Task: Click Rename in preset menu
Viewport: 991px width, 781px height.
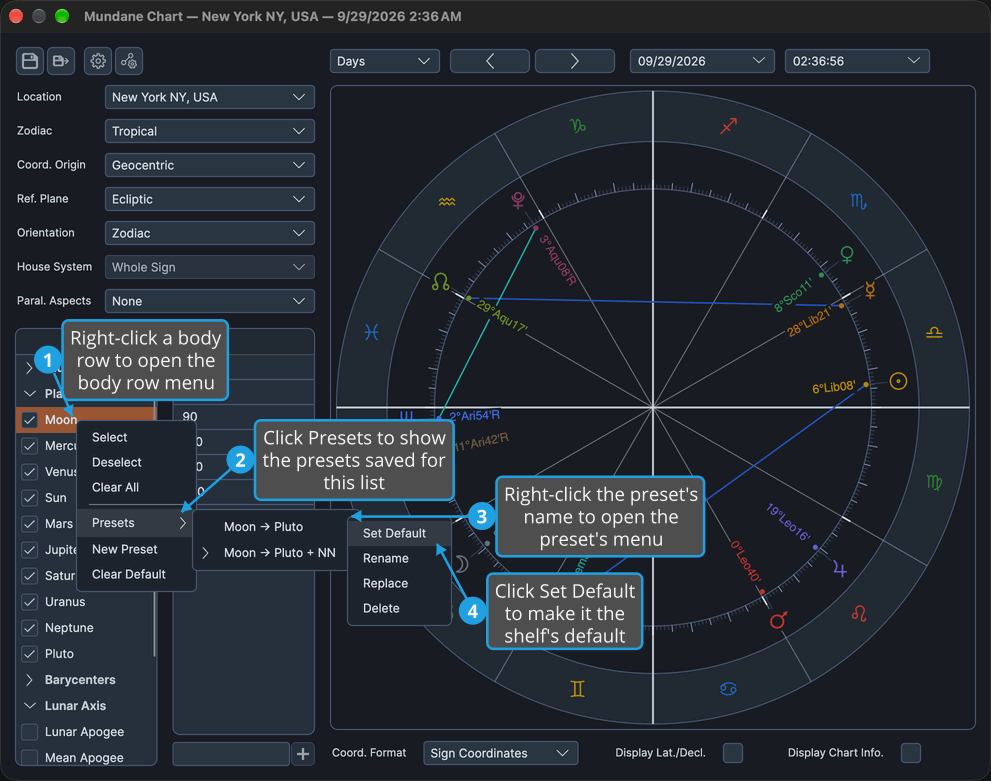Action: pos(399,559)
